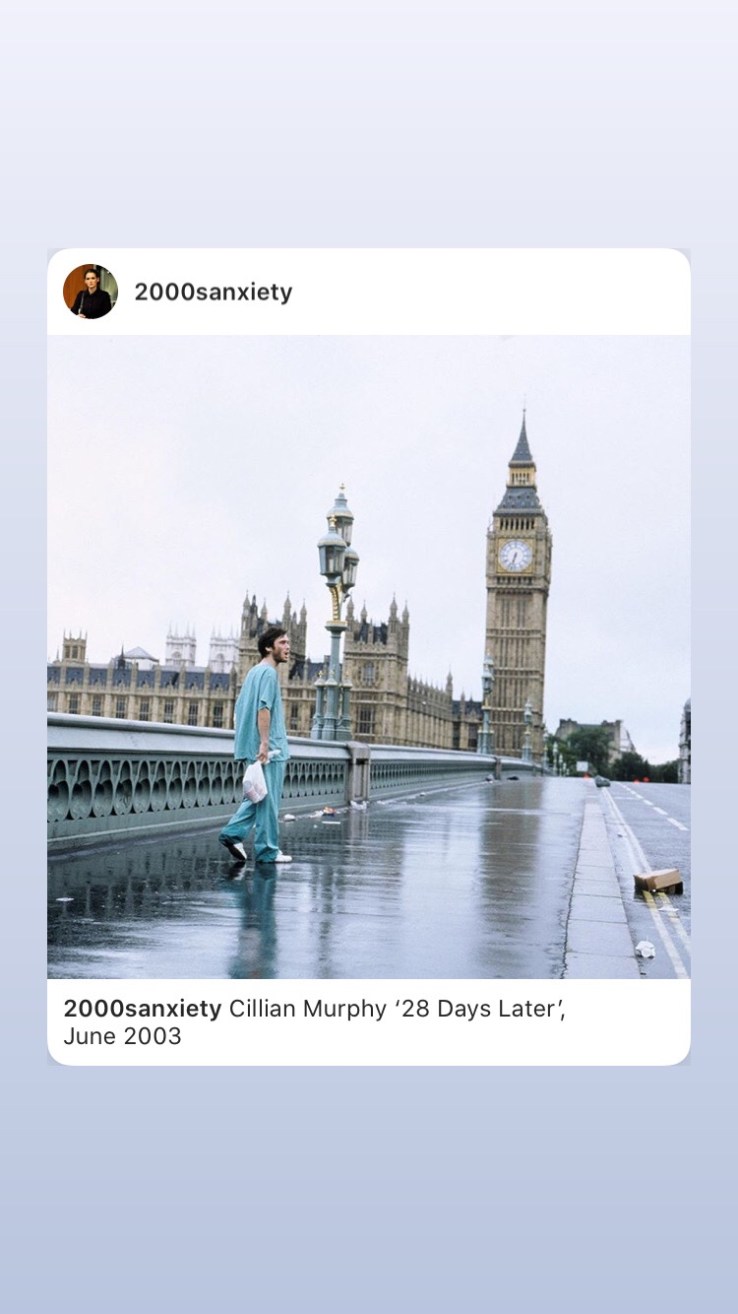
Task: Tap the crumpled paper near the curb
Action: tap(645, 948)
